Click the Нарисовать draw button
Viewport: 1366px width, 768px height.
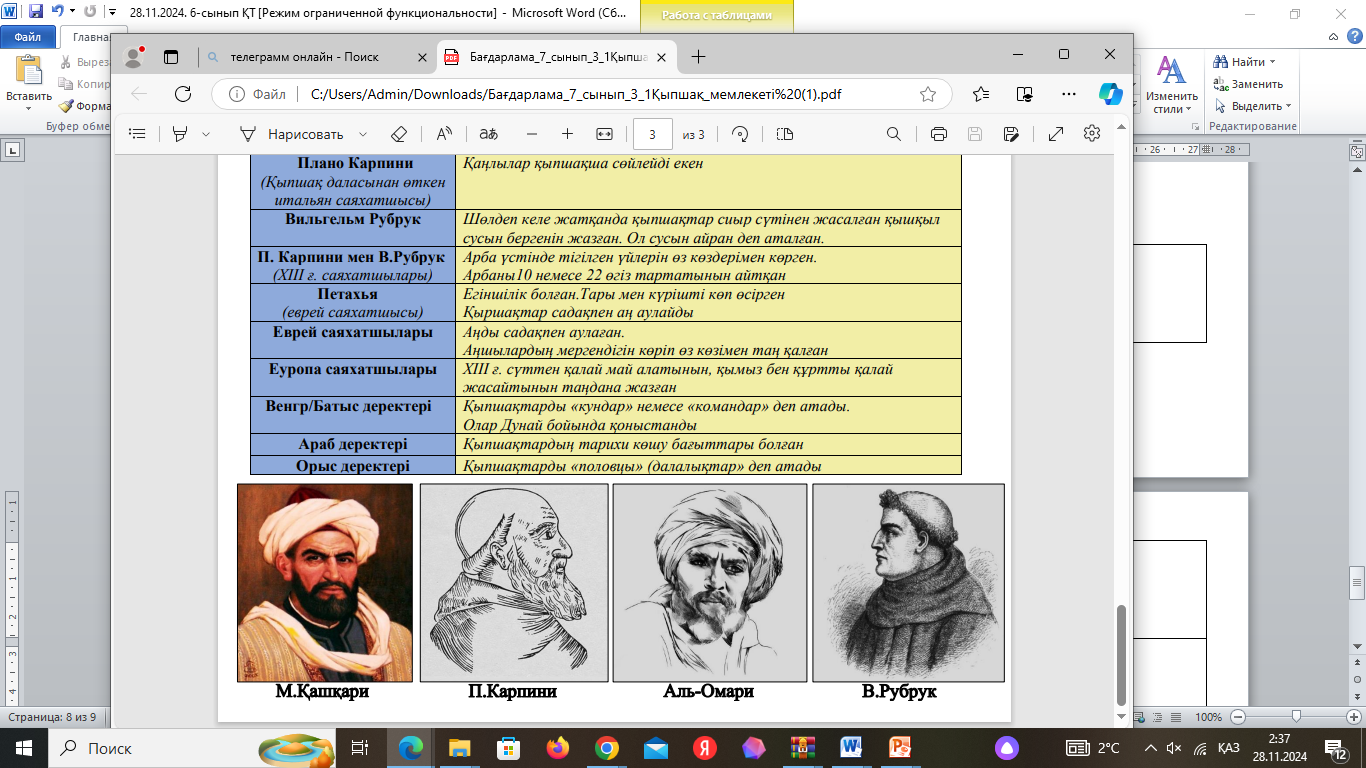click(x=292, y=134)
